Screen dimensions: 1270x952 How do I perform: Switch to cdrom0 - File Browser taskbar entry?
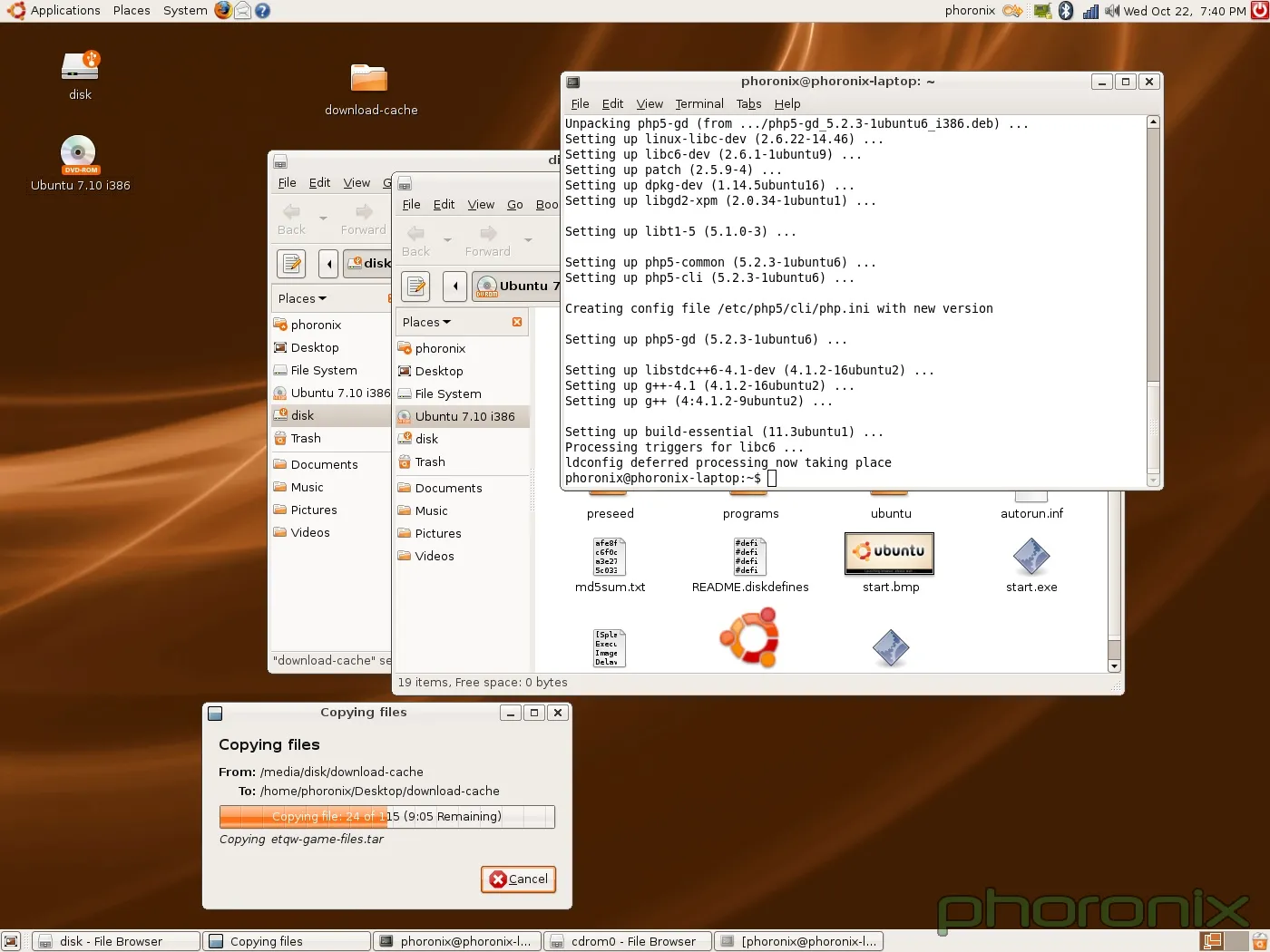coord(628,941)
